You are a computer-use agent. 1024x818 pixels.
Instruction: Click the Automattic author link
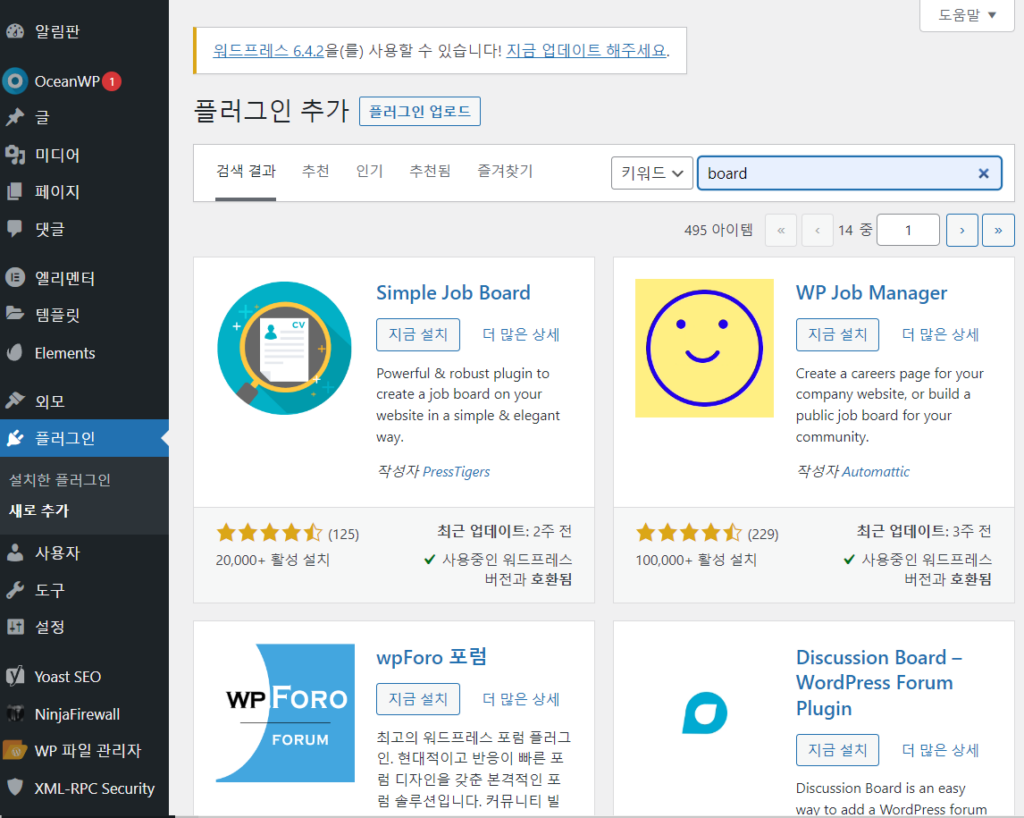(x=876, y=471)
